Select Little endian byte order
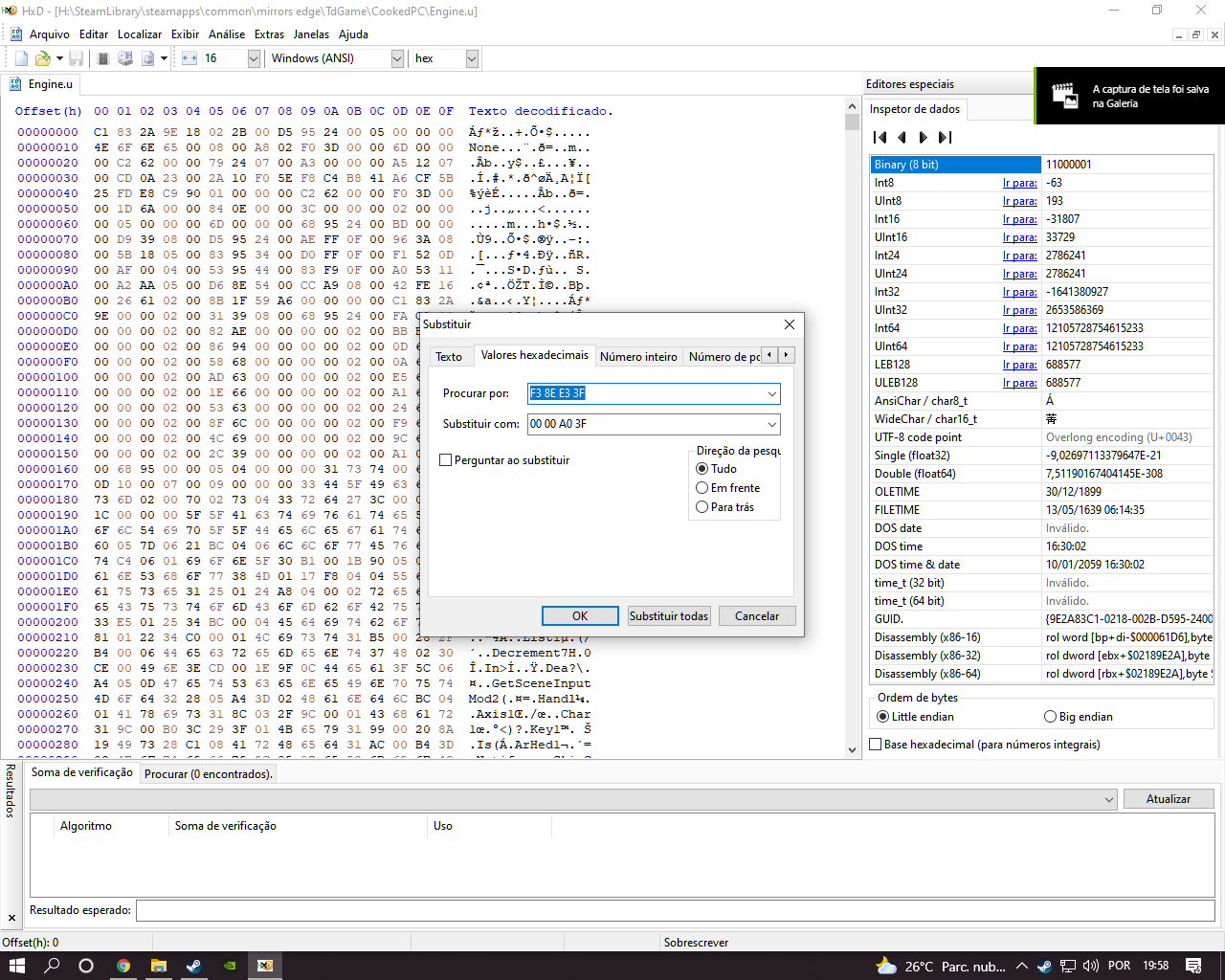 click(x=883, y=717)
